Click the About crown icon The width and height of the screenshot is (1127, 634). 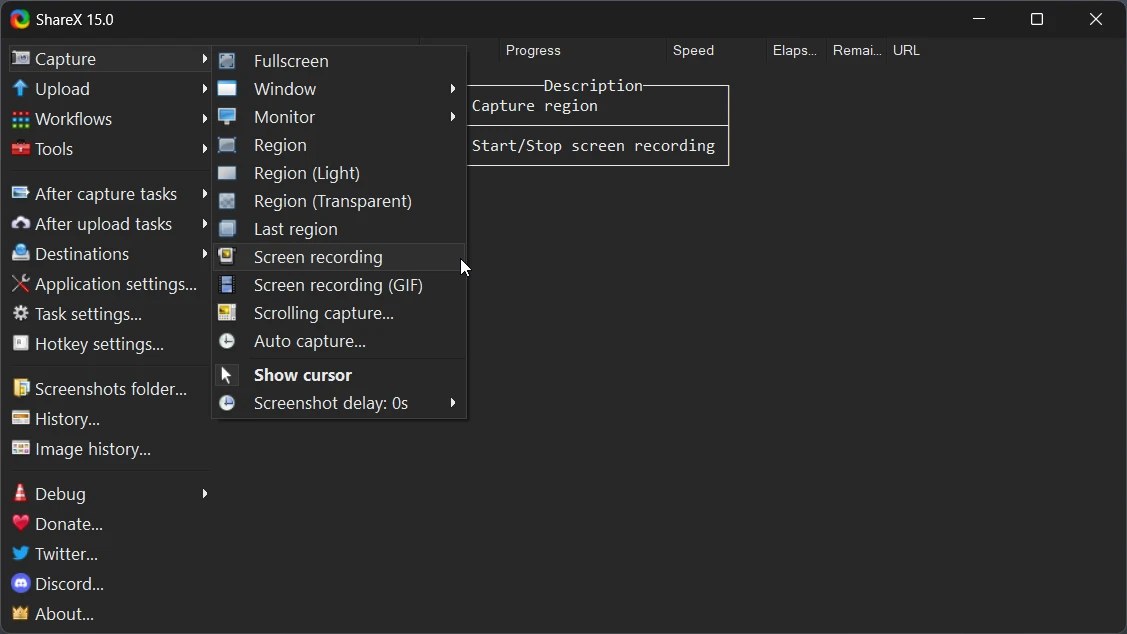pyautogui.click(x=21, y=613)
